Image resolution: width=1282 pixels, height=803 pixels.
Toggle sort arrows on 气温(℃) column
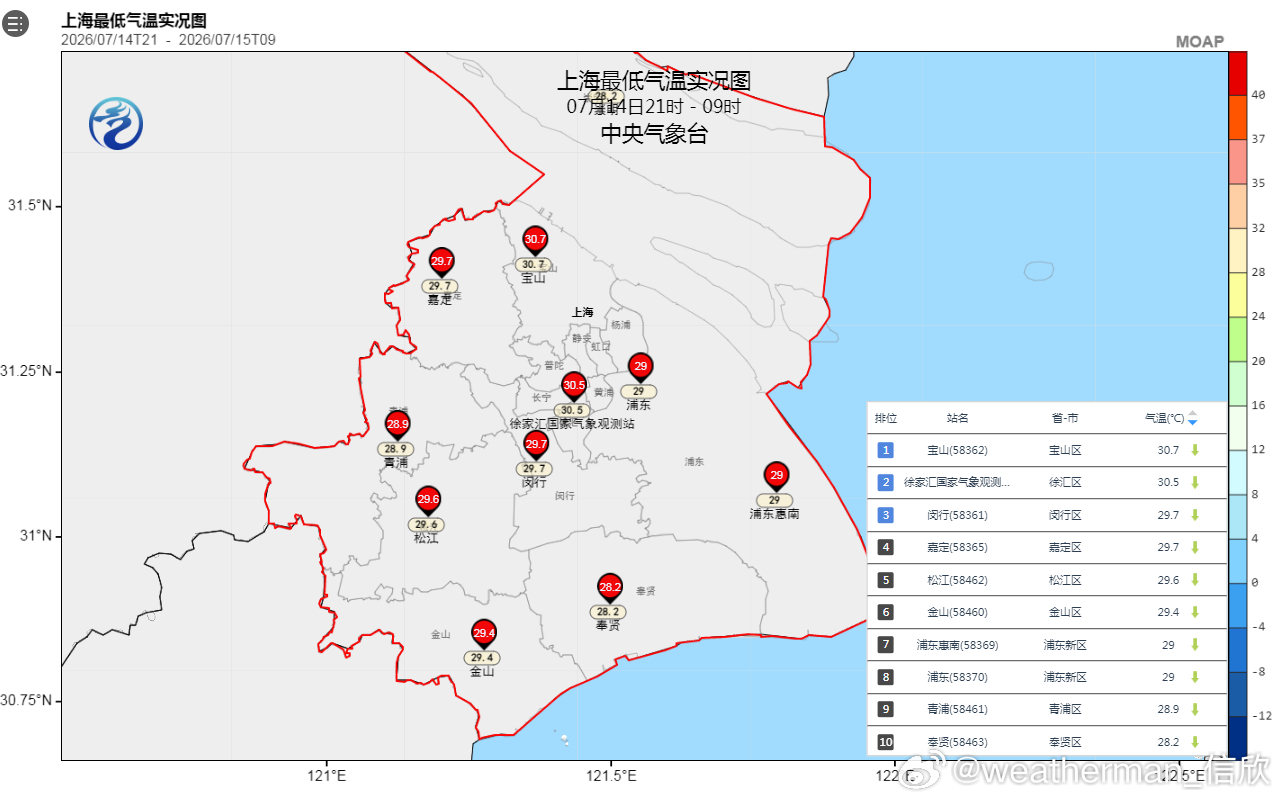1192,418
